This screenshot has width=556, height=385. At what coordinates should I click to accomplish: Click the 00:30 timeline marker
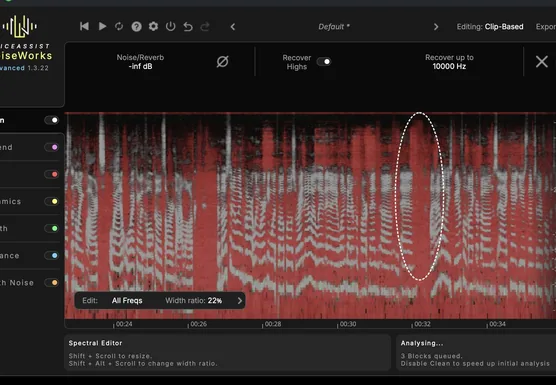point(348,324)
